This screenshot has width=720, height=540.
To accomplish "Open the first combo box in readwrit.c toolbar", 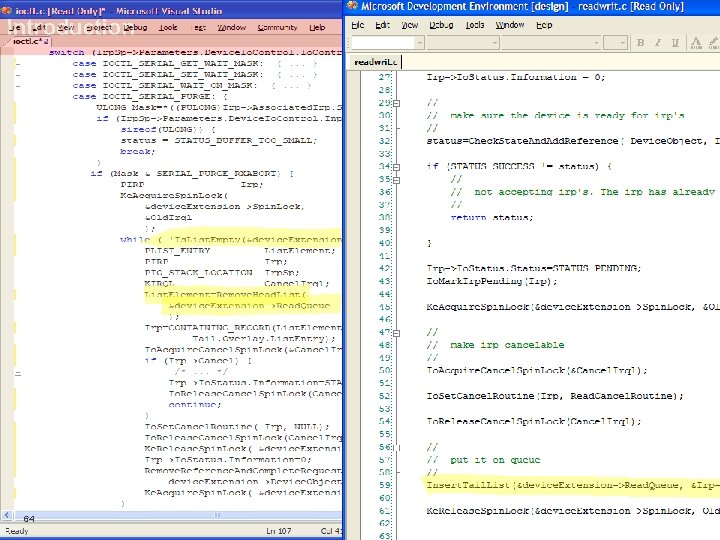I will (x=388, y=43).
